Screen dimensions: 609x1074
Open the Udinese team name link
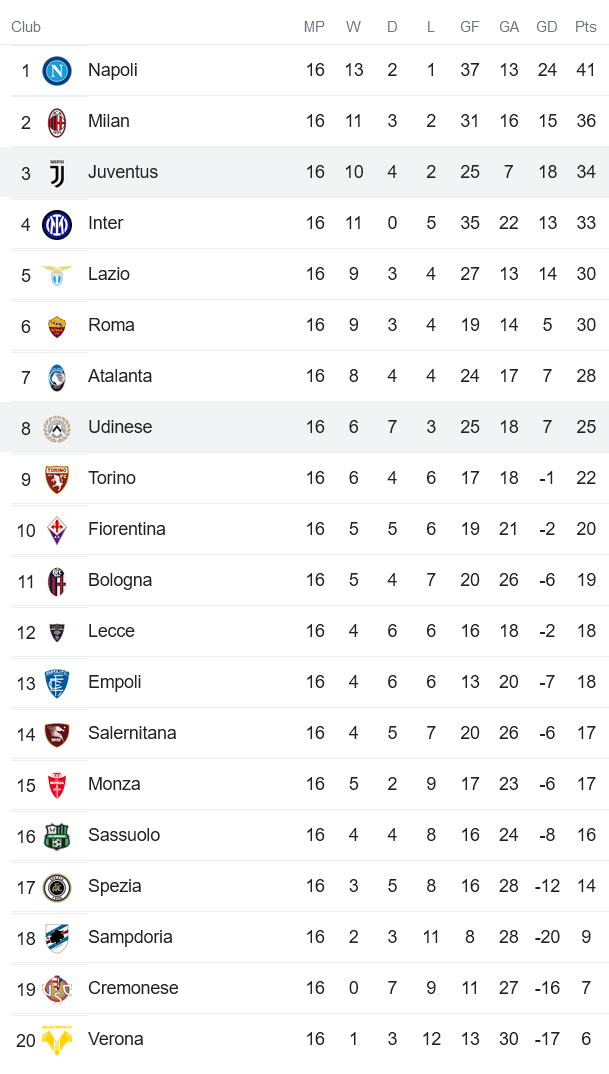tap(120, 427)
